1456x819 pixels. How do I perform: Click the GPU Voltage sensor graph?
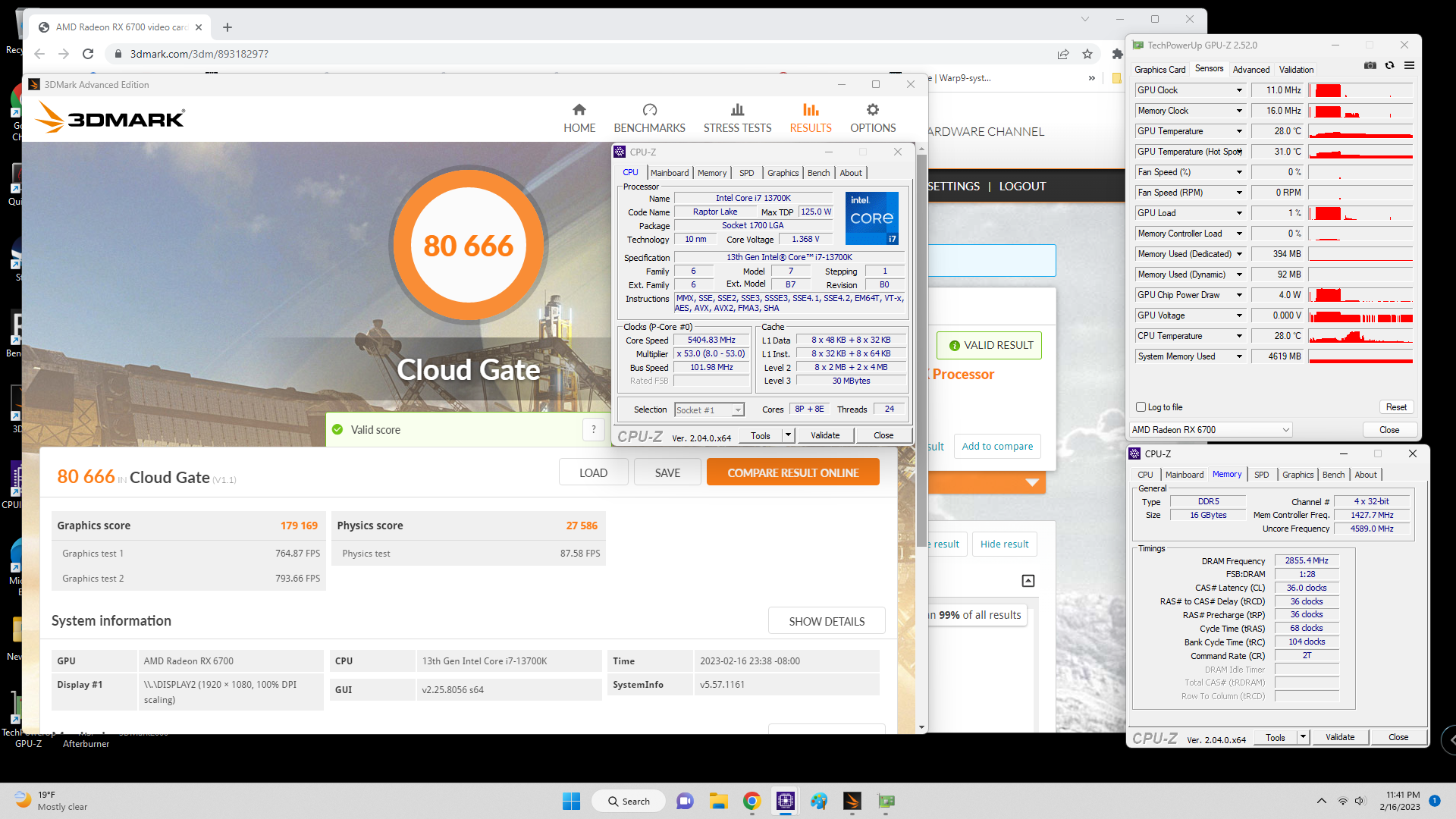click(1360, 315)
